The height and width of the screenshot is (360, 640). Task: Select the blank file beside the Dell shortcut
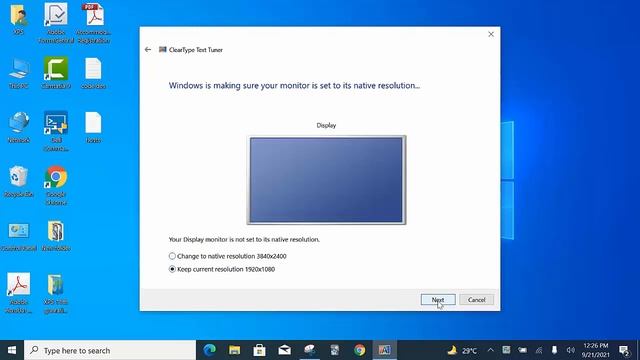point(93,127)
